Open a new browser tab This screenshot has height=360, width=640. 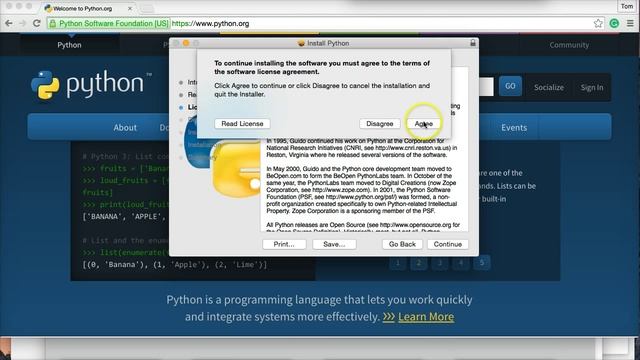click(x=148, y=8)
